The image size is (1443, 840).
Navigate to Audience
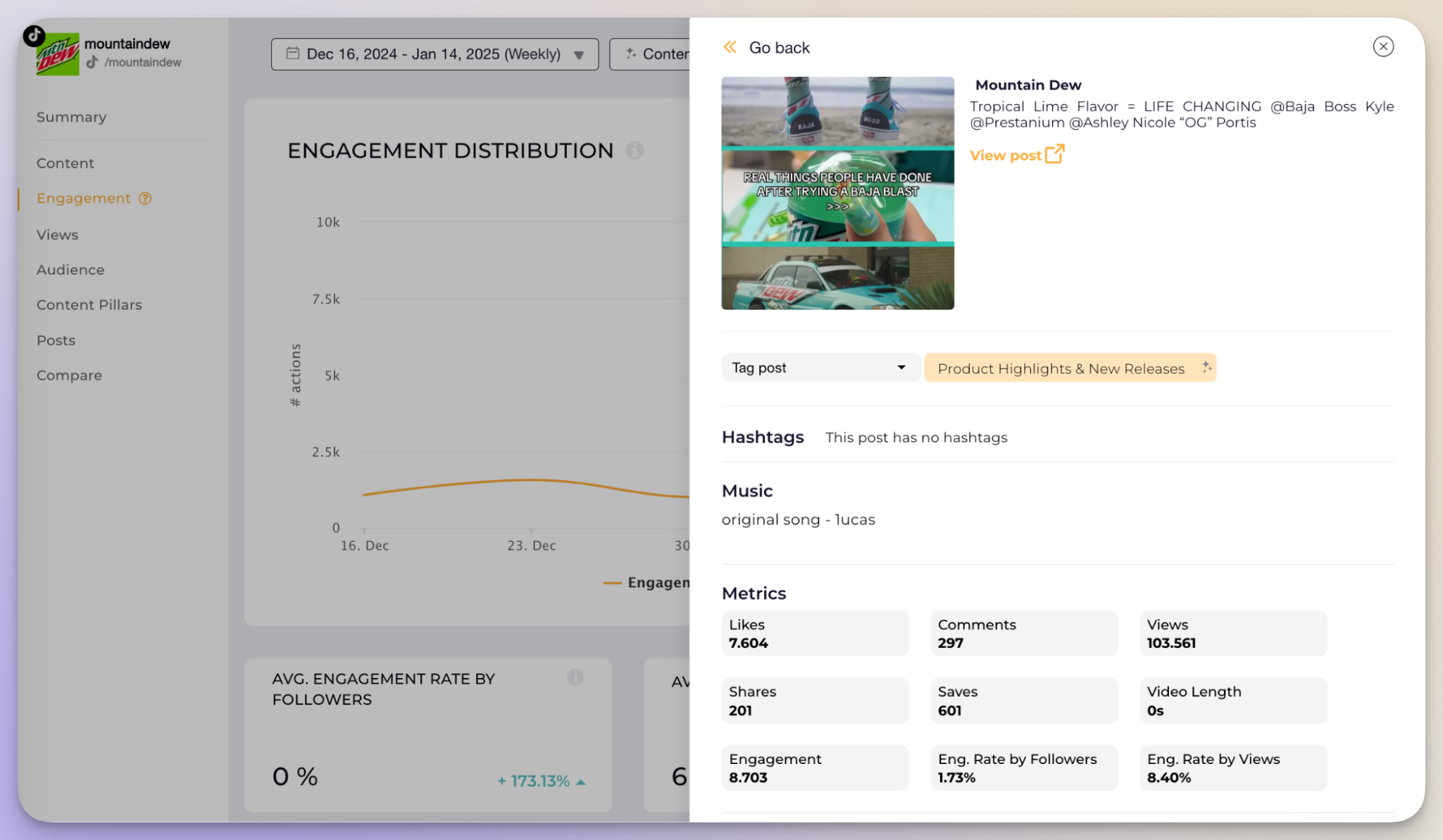(70, 270)
